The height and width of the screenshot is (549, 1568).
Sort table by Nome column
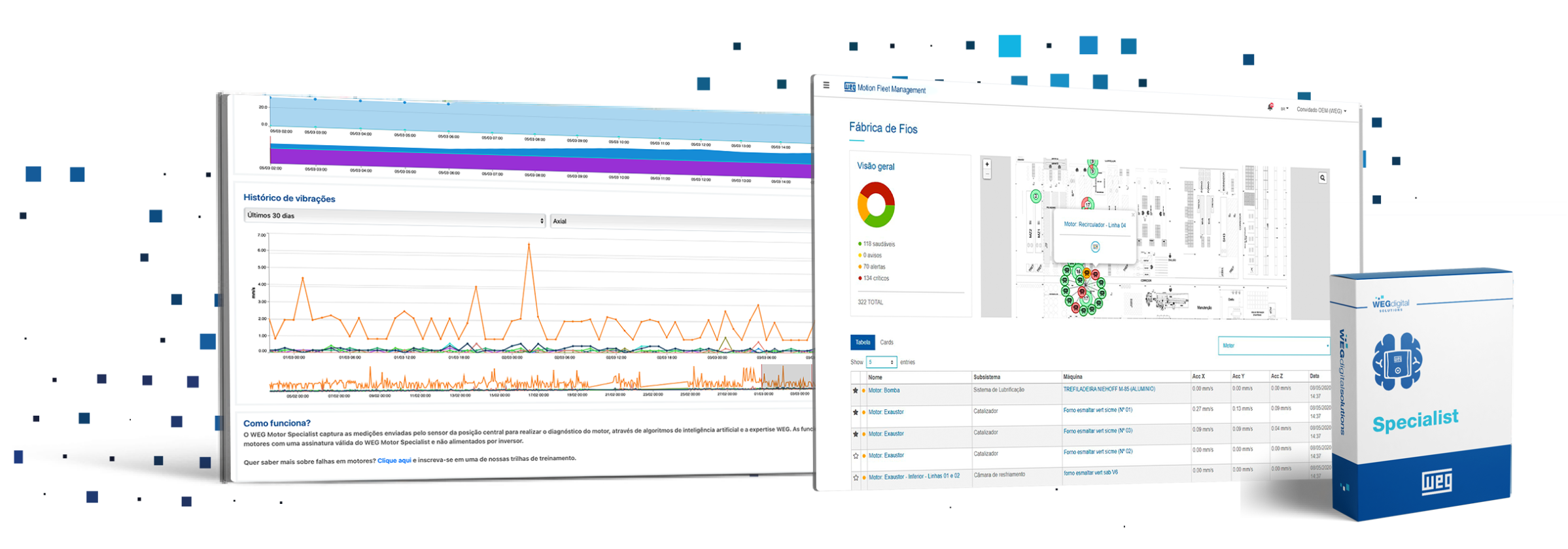918,377
